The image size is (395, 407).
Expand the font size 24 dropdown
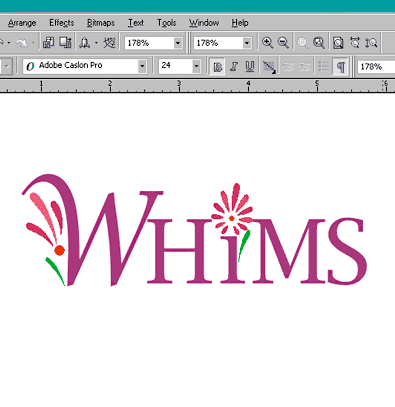[197, 66]
